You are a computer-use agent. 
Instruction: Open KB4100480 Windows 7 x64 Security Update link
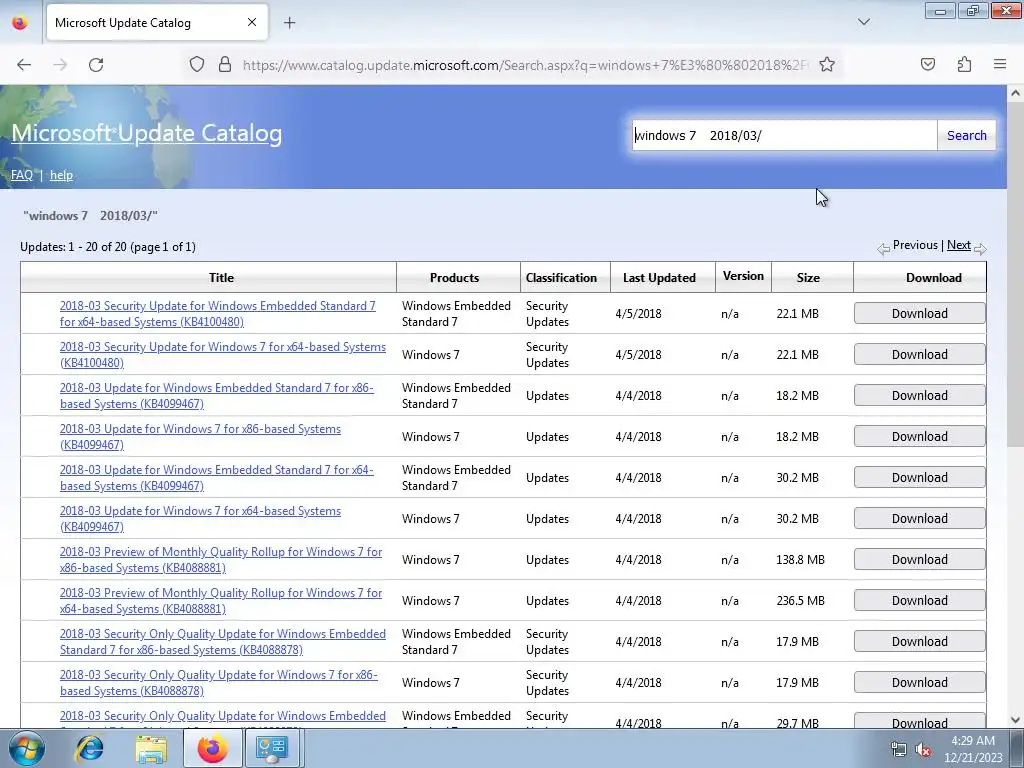223,355
